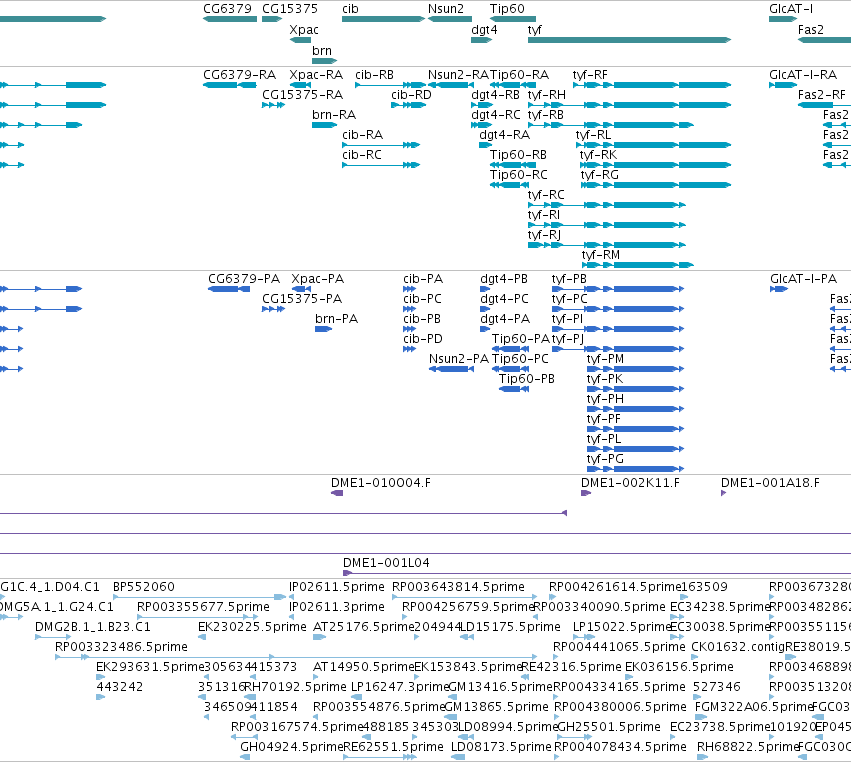Click the Xpac gene label

(x=304, y=30)
